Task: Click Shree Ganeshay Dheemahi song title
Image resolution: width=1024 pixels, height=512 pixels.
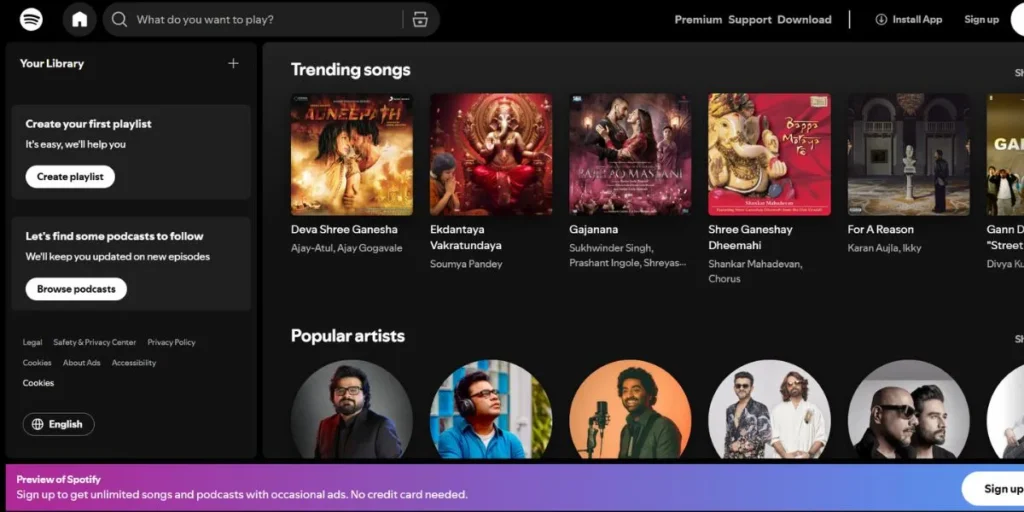Action: pyautogui.click(x=750, y=238)
